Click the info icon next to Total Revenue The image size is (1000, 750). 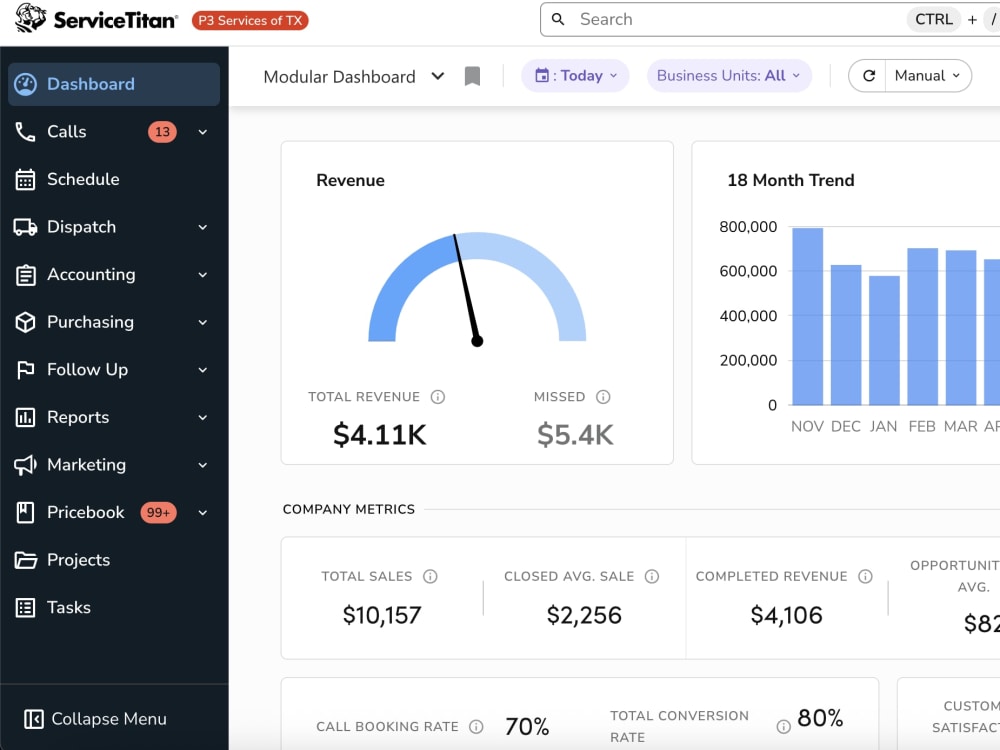pyautogui.click(x=438, y=397)
